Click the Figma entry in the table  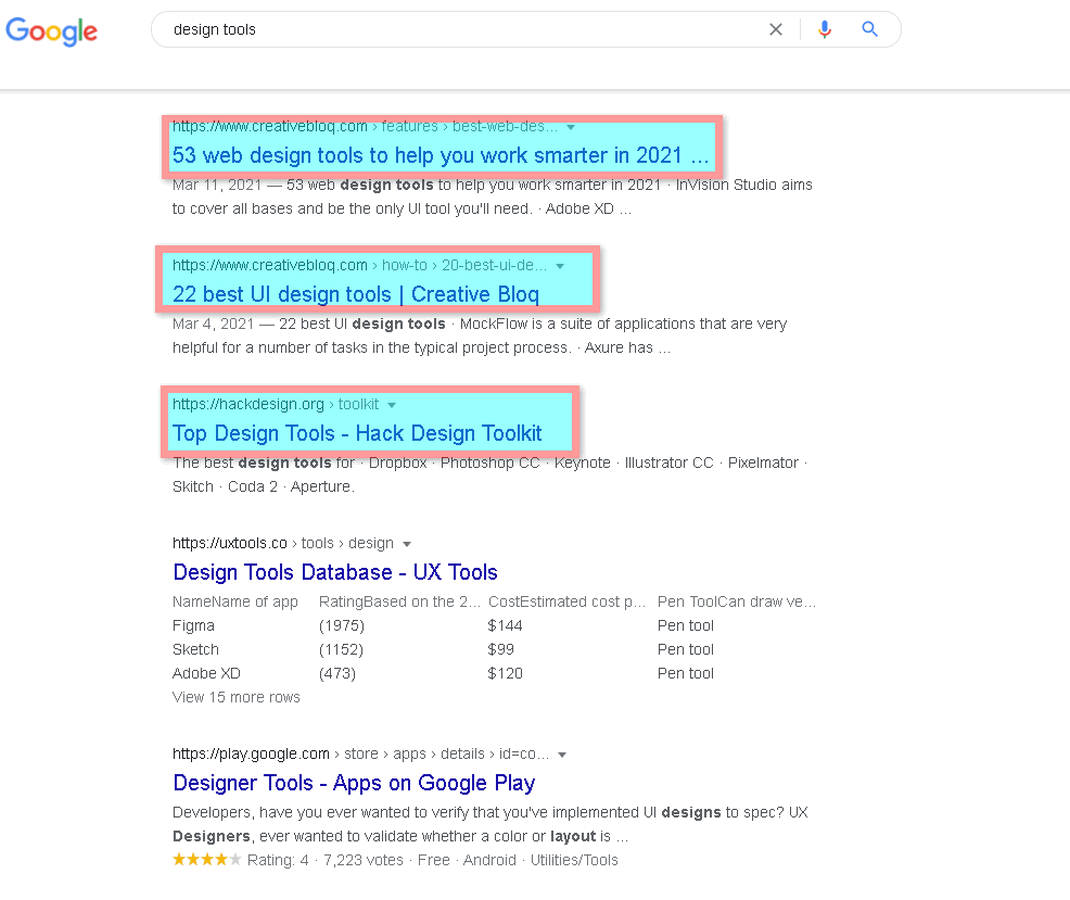(193, 625)
